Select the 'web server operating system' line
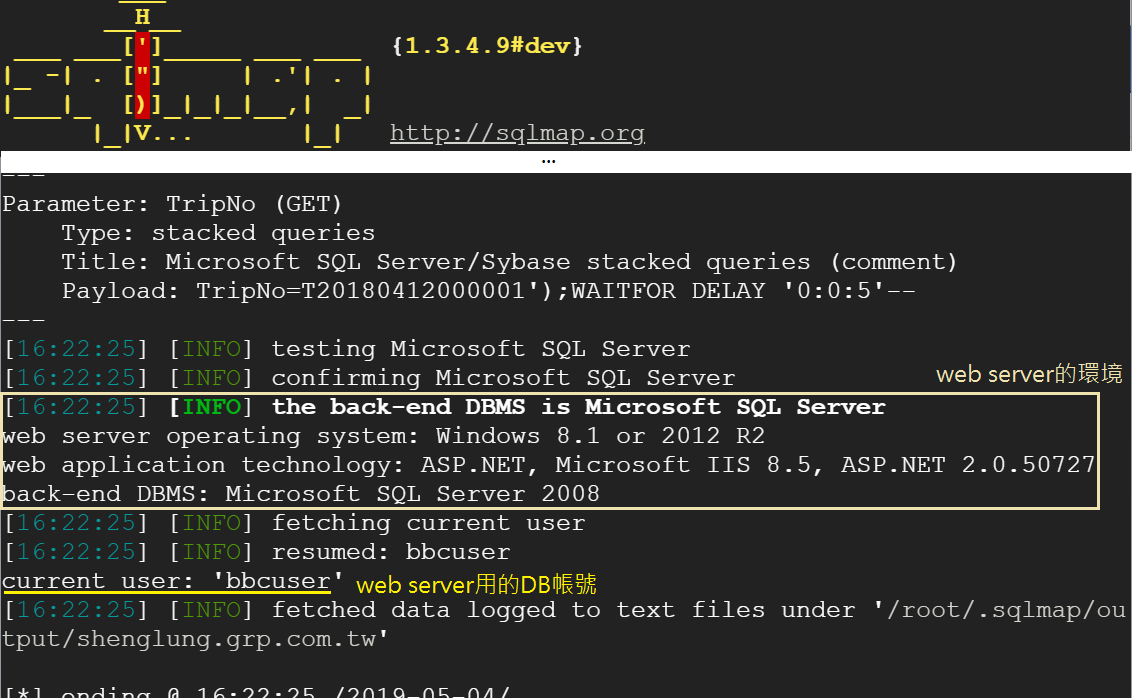1132x698 pixels. pyautogui.click(x=383, y=436)
